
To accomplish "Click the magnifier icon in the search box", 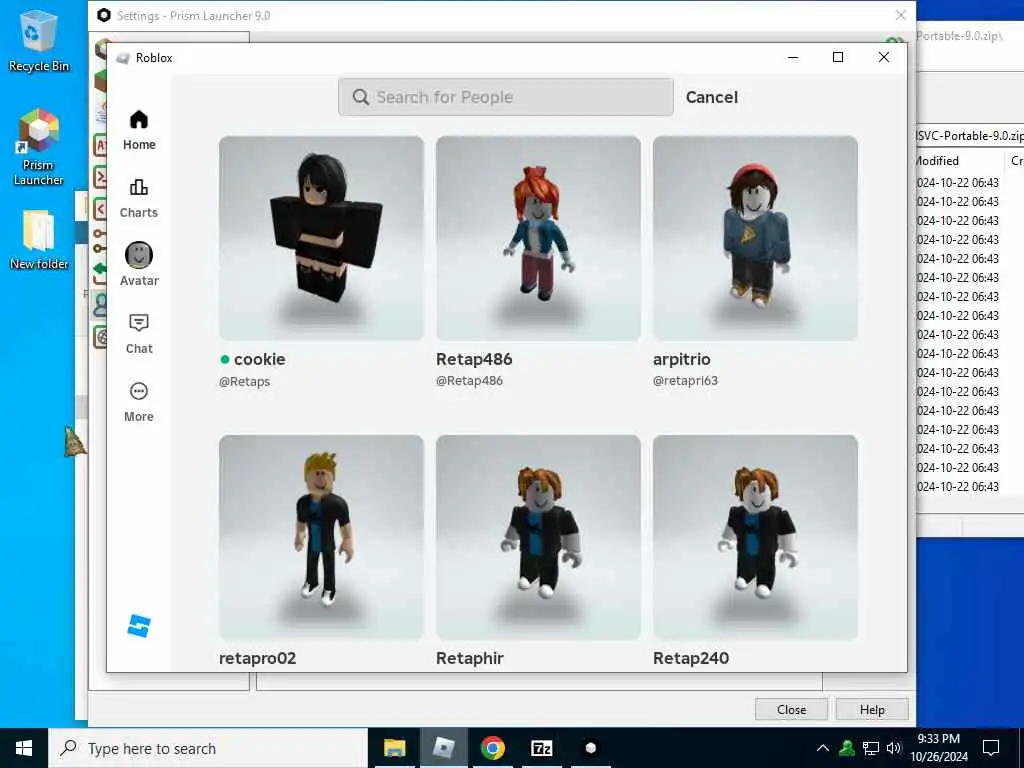I will 360,97.
